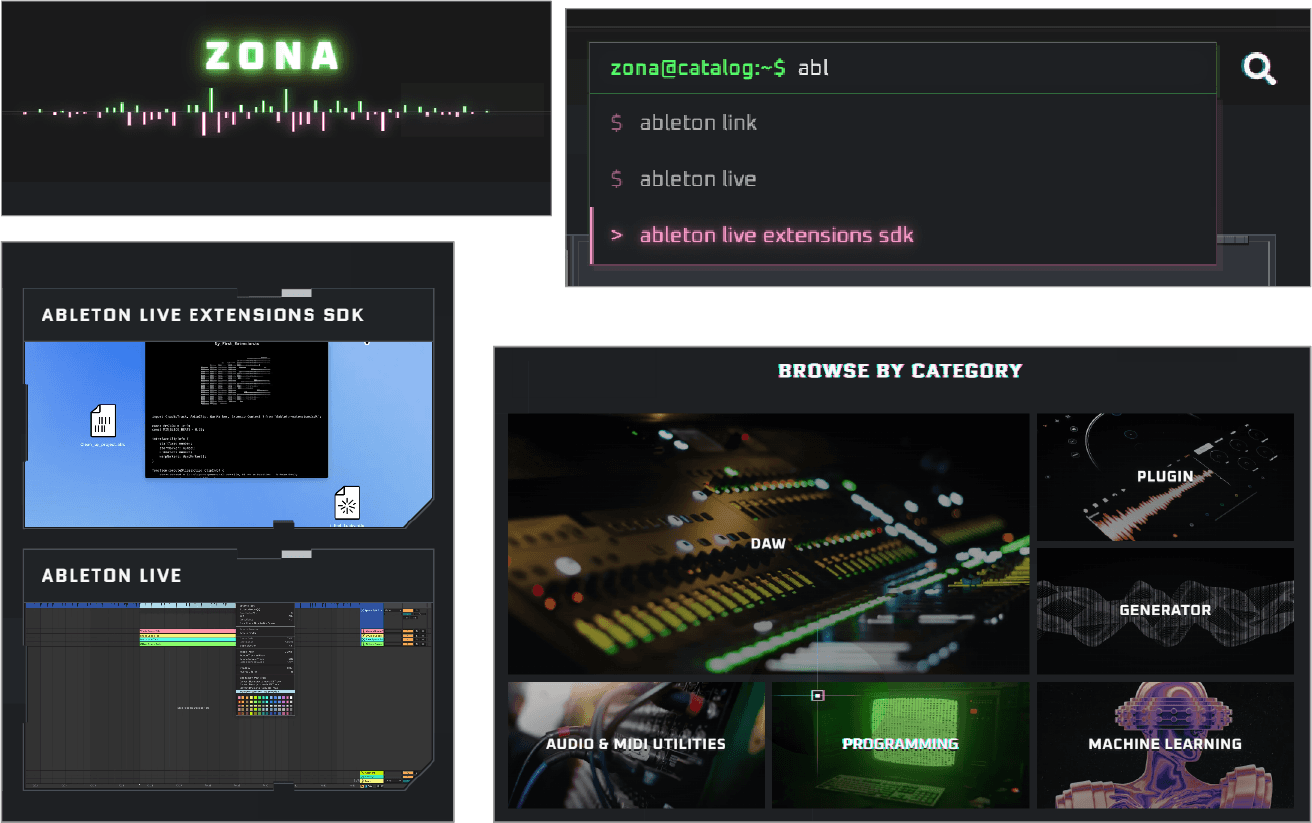Open the Ableton Live Extensions SDK preview image
1312x823 pixels.
point(228,435)
